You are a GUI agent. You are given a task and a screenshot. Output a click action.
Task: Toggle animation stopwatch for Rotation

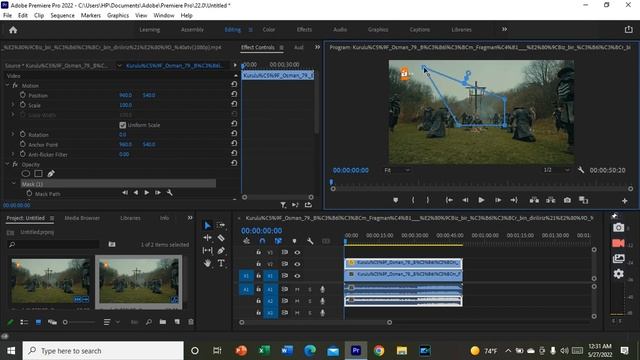pos(22,134)
